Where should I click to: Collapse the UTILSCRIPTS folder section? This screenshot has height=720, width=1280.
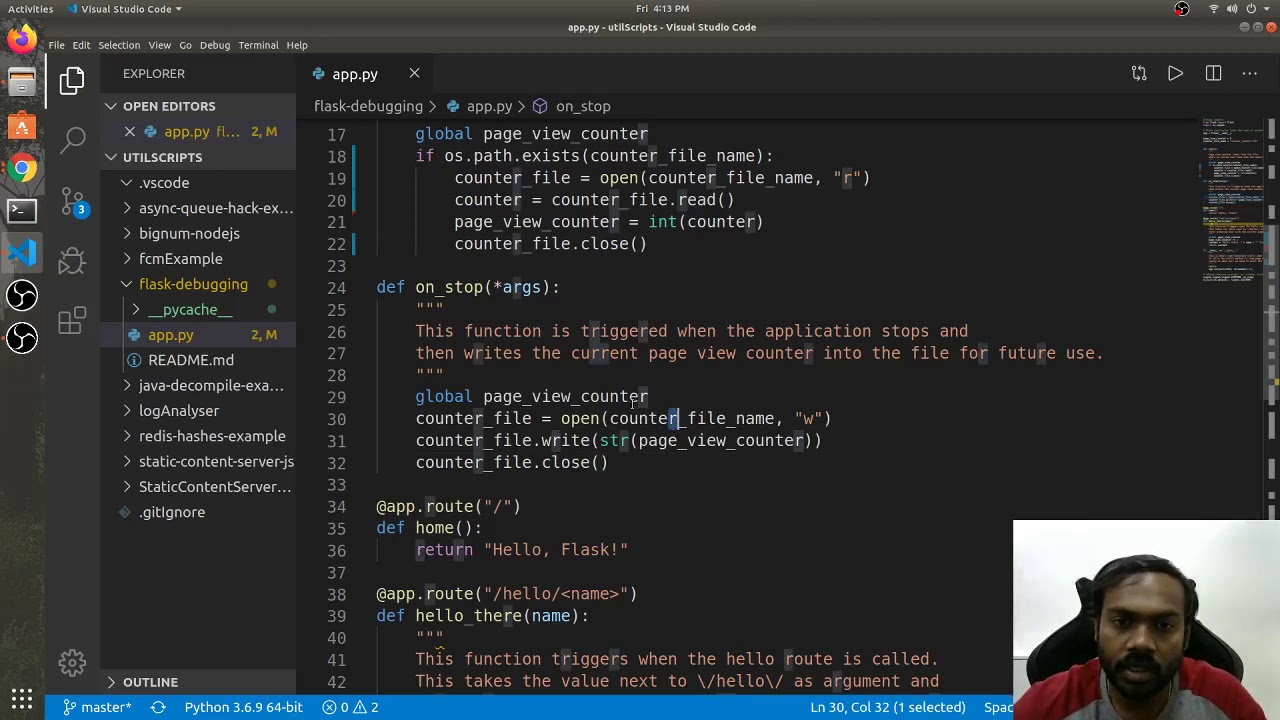pyautogui.click(x=198, y=157)
